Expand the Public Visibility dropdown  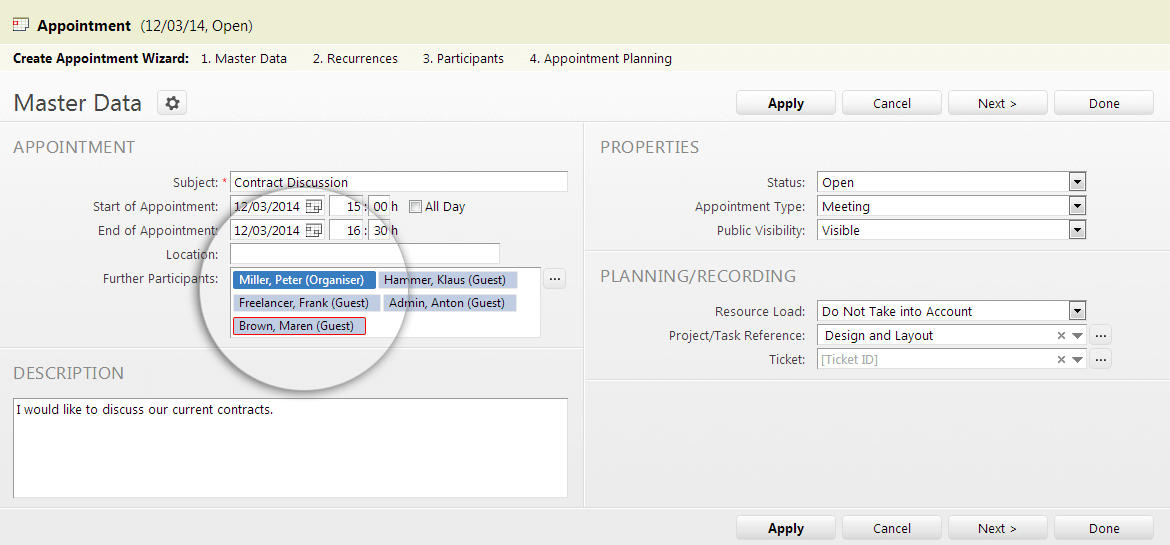click(x=1077, y=230)
